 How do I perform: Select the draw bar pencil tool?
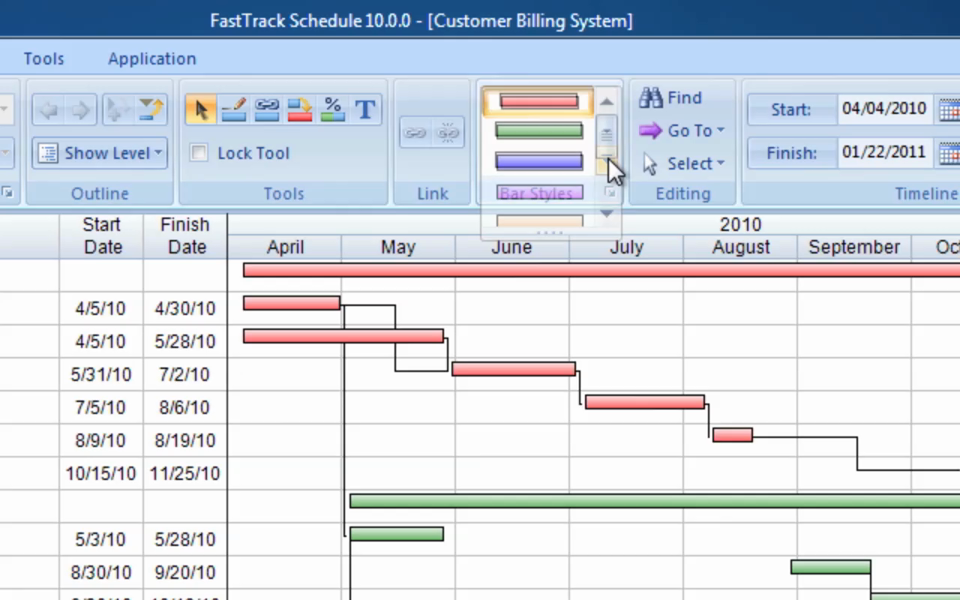tap(234, 110)
